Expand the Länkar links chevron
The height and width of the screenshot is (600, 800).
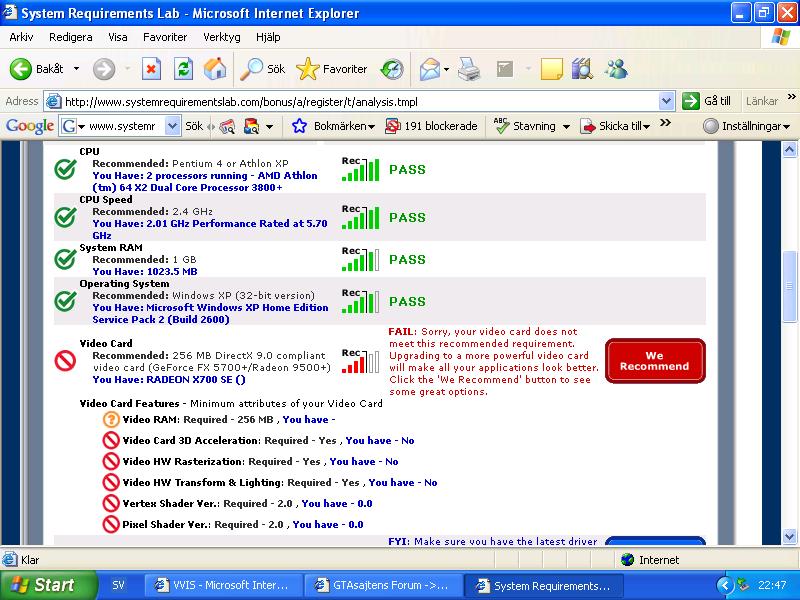(791, 96)
